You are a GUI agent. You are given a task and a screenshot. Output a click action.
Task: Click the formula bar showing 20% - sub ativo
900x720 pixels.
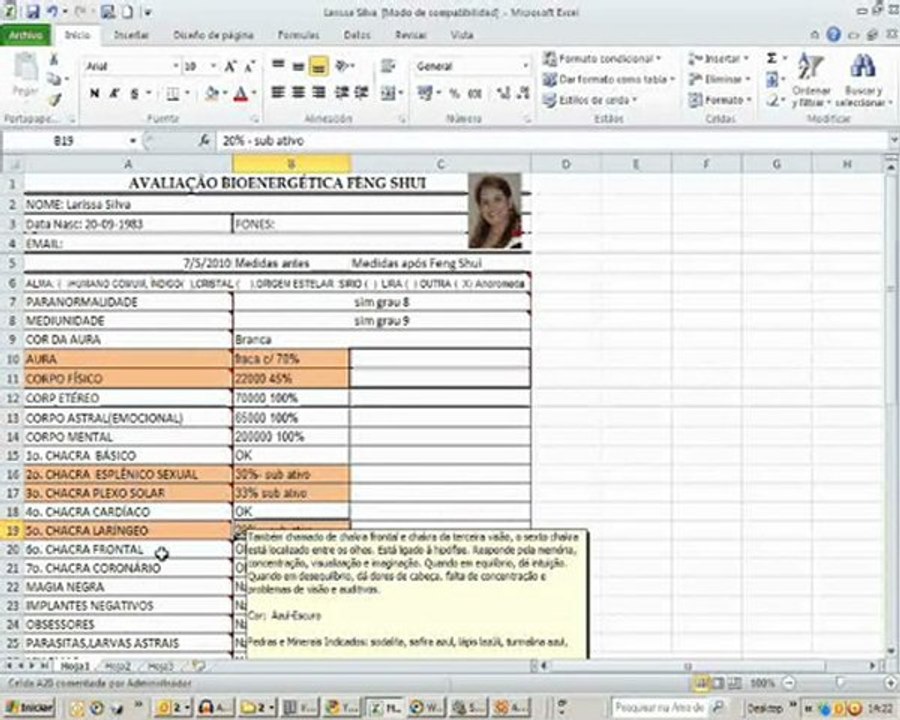[x=553, y=141]
